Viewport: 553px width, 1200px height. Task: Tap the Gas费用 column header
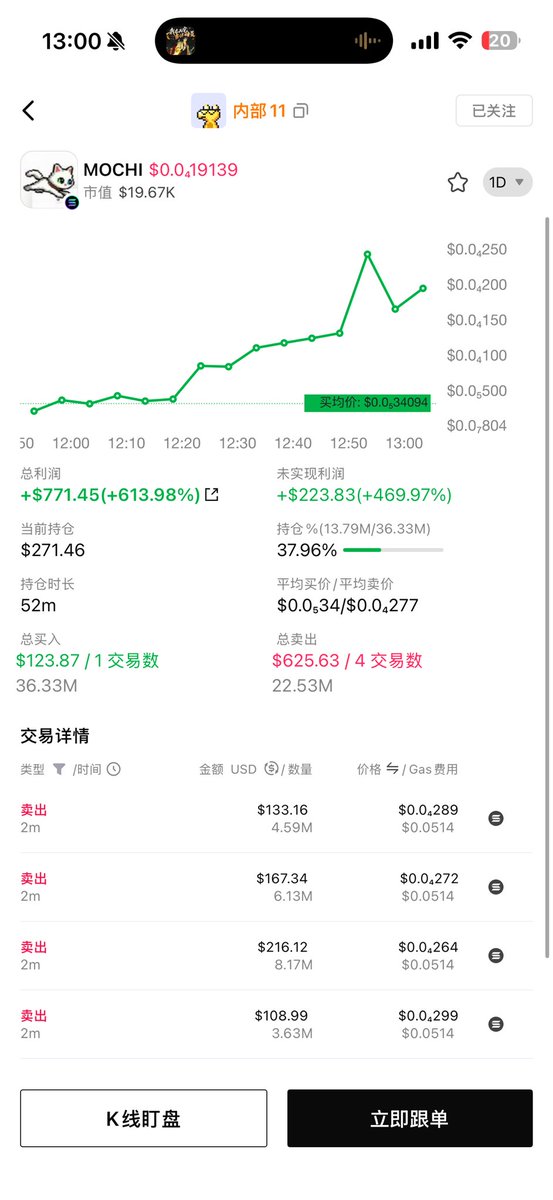[x=431, y=769]
